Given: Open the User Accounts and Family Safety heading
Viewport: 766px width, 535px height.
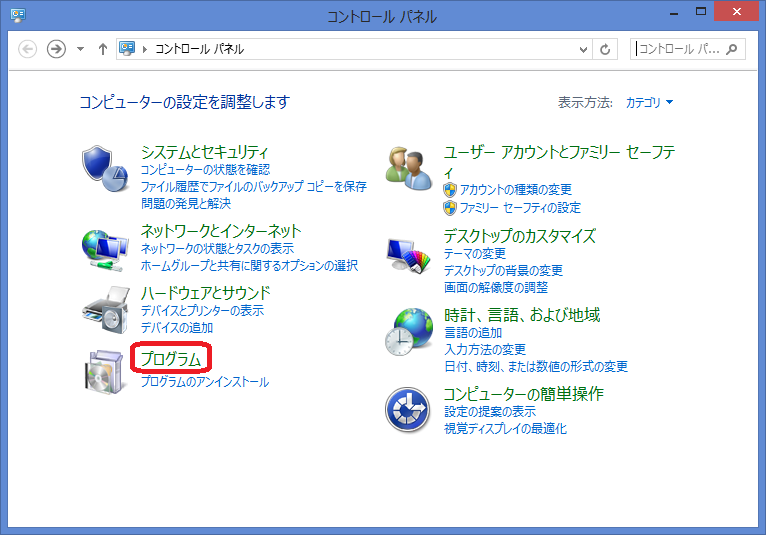Looking at the screenshot, I should coord(559,162).
